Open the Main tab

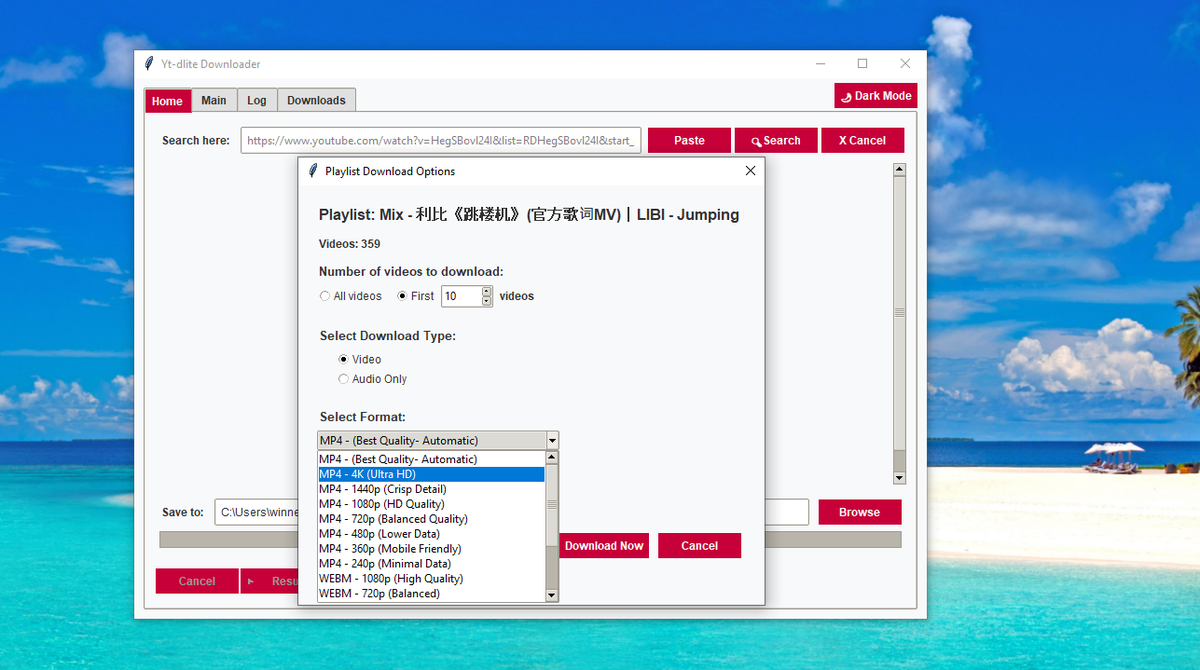coord(213,100)
